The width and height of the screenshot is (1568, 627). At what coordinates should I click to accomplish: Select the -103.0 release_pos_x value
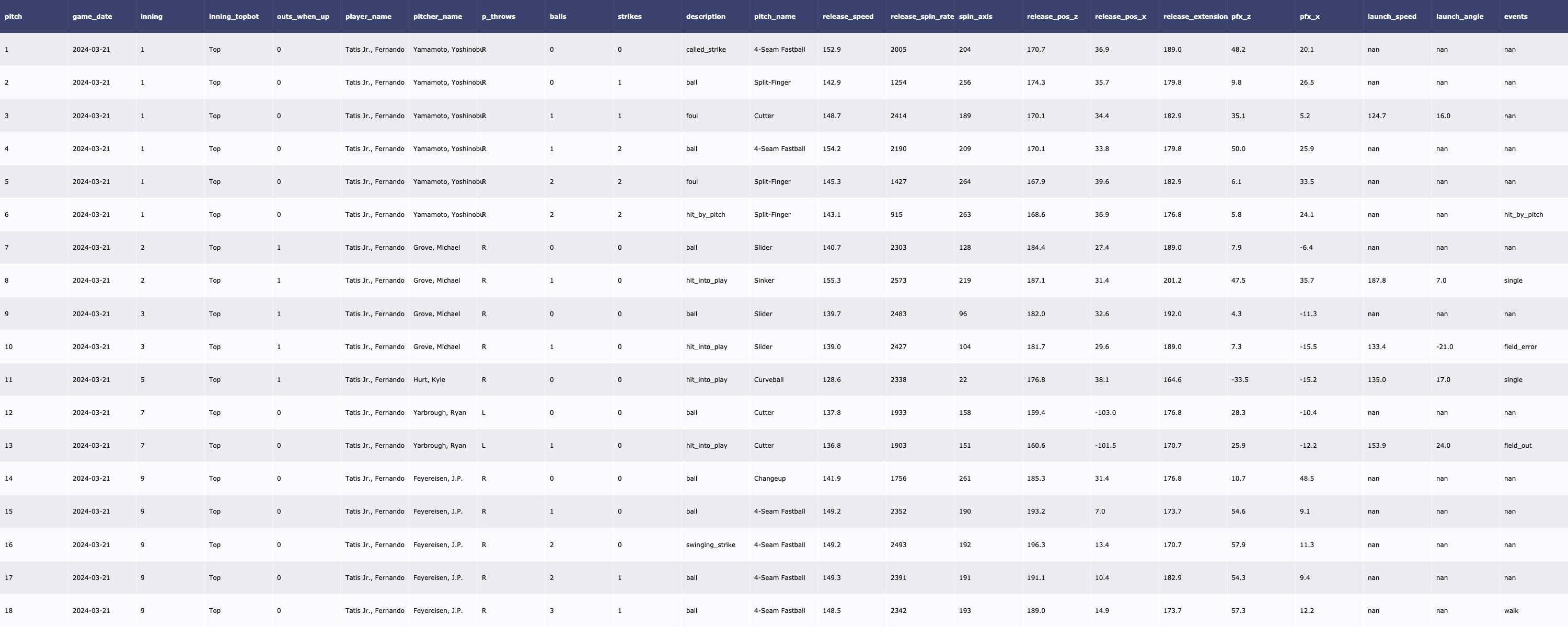click(x=1105, y=413)
